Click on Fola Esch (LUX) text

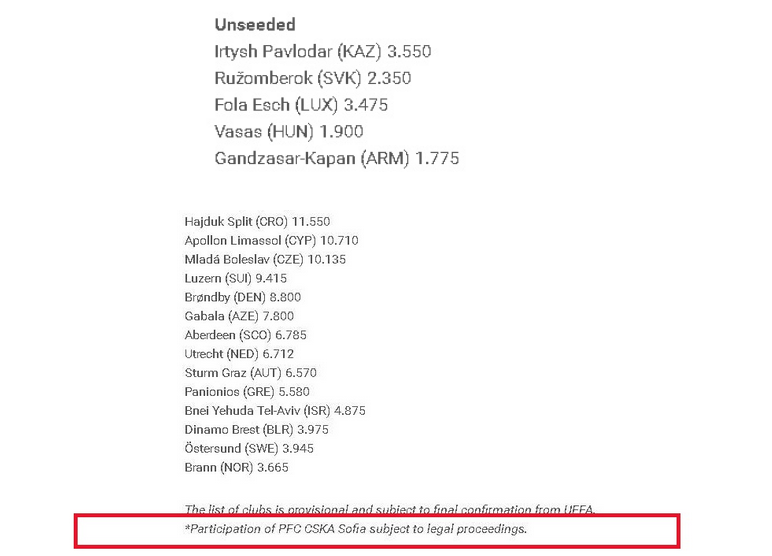(300, 105)
